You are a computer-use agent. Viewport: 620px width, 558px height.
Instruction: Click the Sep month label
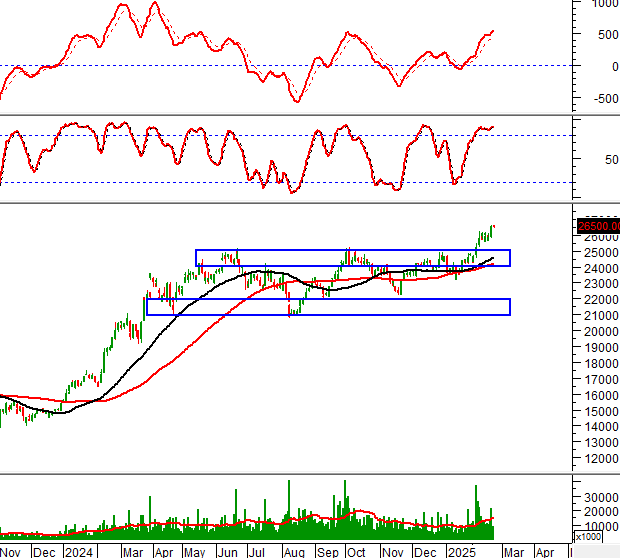pyautogui.click(x=327, y=552)
